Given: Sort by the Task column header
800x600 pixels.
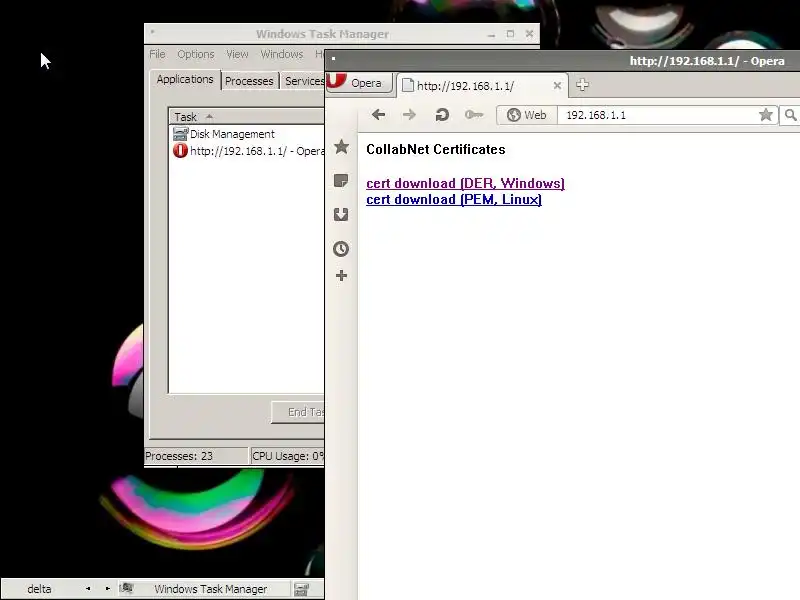Looking at the screenshot, I should 246,117.
